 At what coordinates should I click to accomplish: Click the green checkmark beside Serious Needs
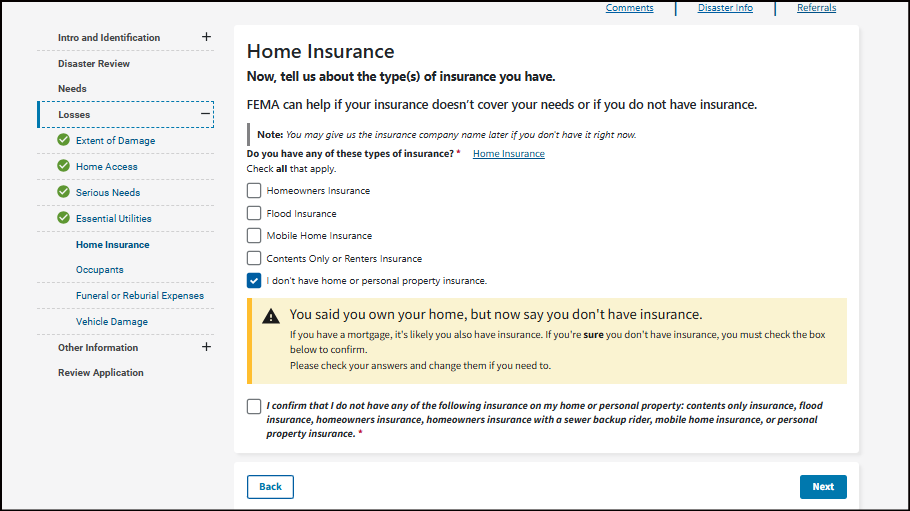(x=63, y=192)
